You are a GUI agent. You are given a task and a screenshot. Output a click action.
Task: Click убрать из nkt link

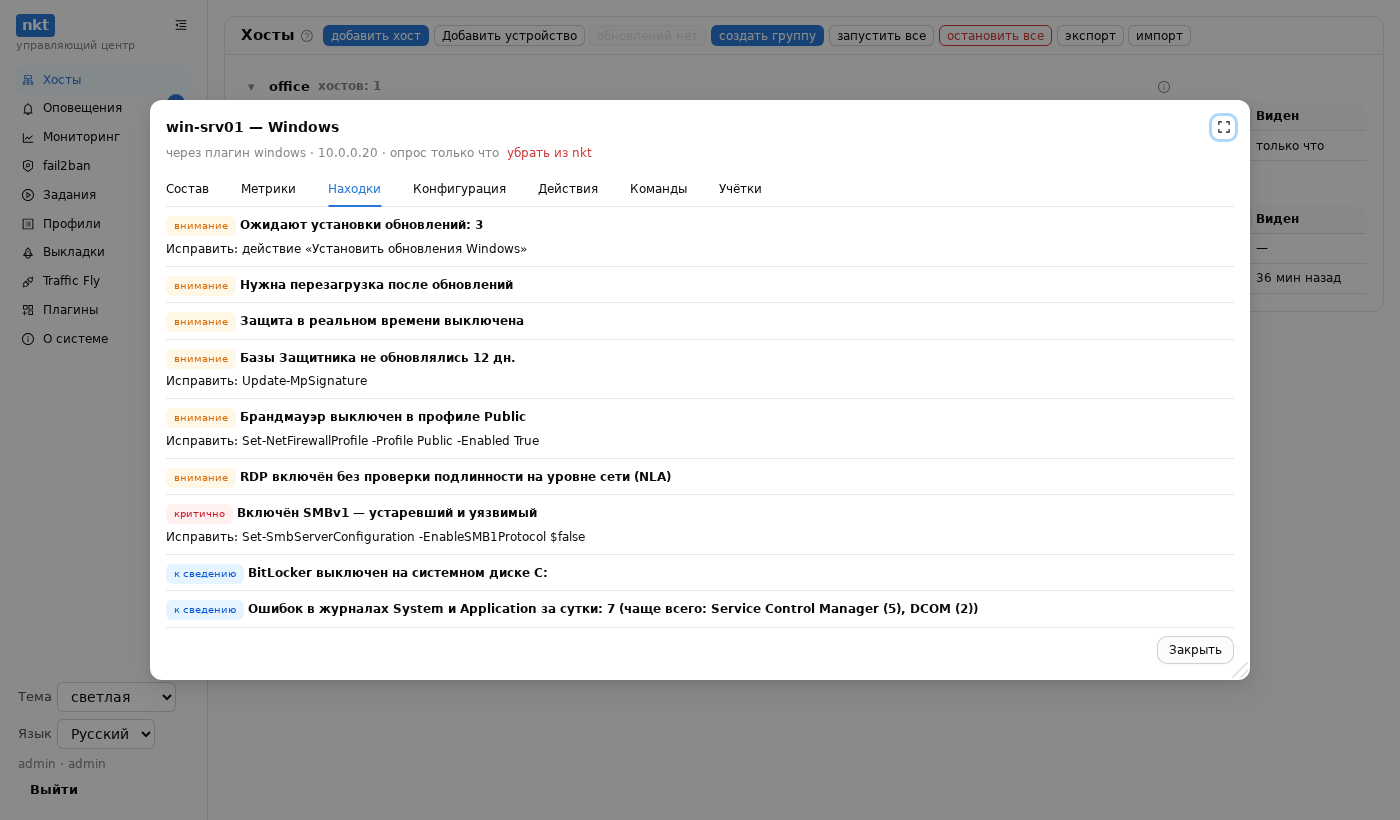549,153
